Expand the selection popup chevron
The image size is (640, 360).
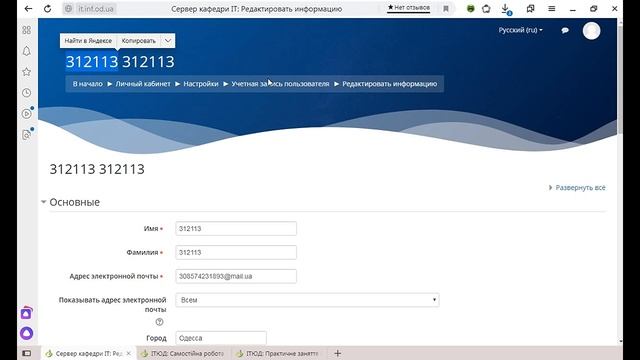click(168, 41)
